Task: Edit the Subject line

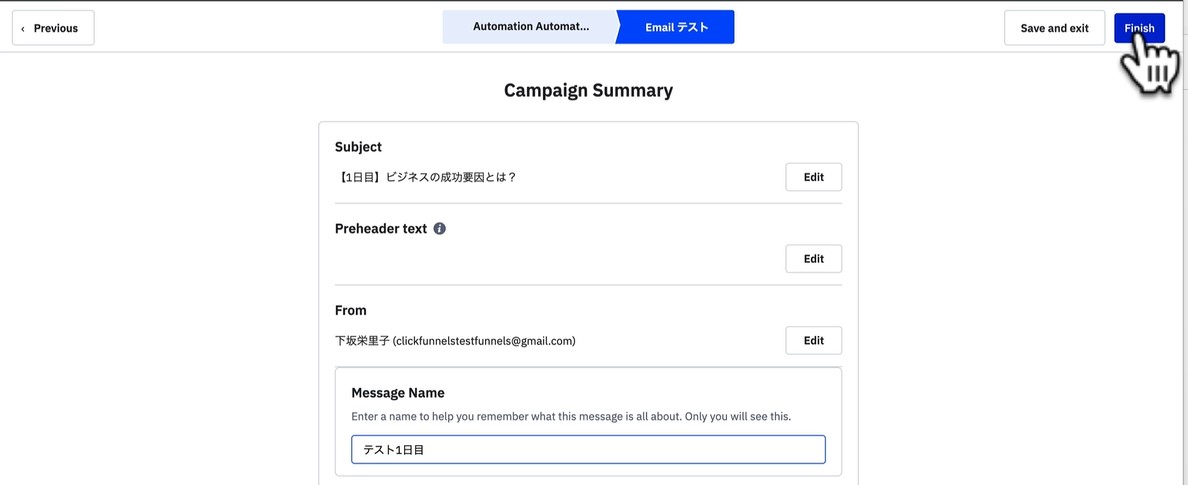Action: point(813,177)
